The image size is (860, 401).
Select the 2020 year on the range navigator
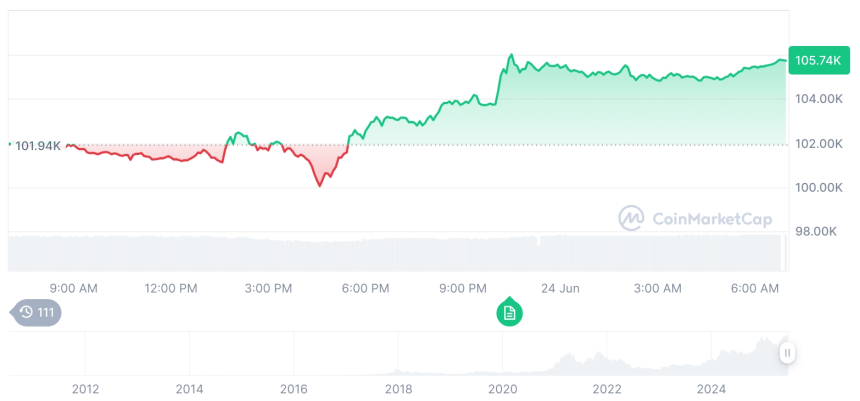click(502, 388)
